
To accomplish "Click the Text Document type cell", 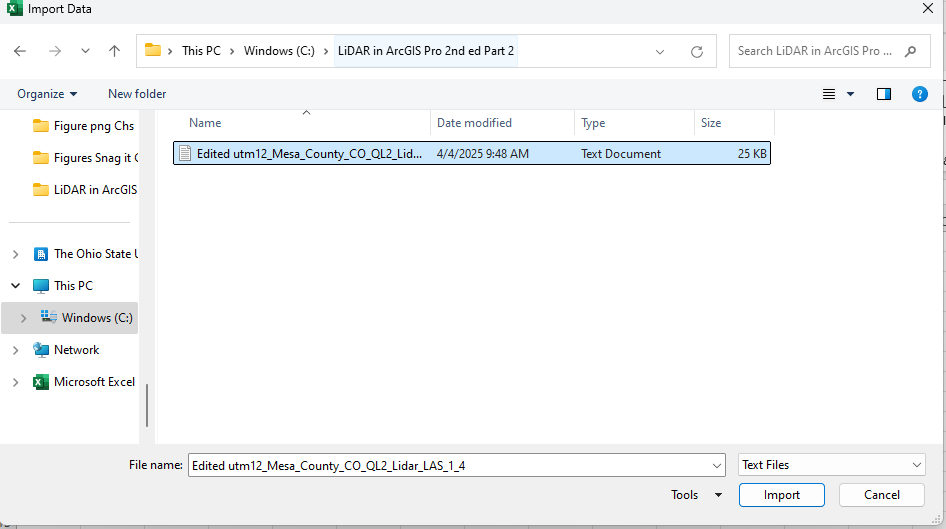I will 621,154.
